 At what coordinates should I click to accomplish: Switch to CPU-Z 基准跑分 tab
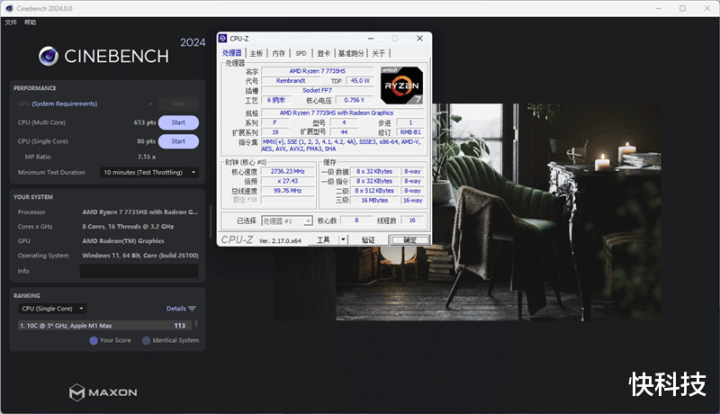click(351, 53)
